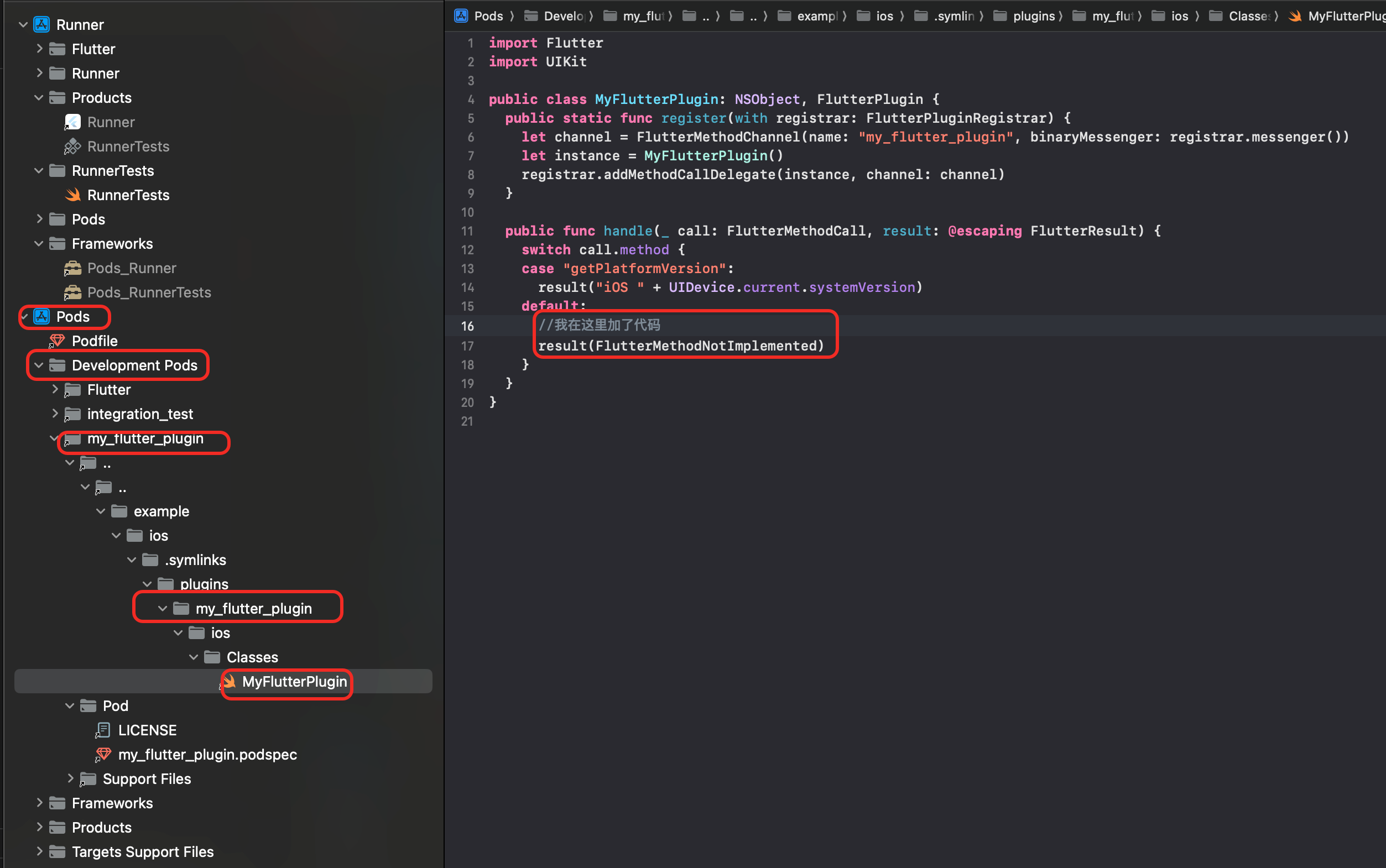
Task: Select the integration_test folder
Action: click(x=139, y=414)
